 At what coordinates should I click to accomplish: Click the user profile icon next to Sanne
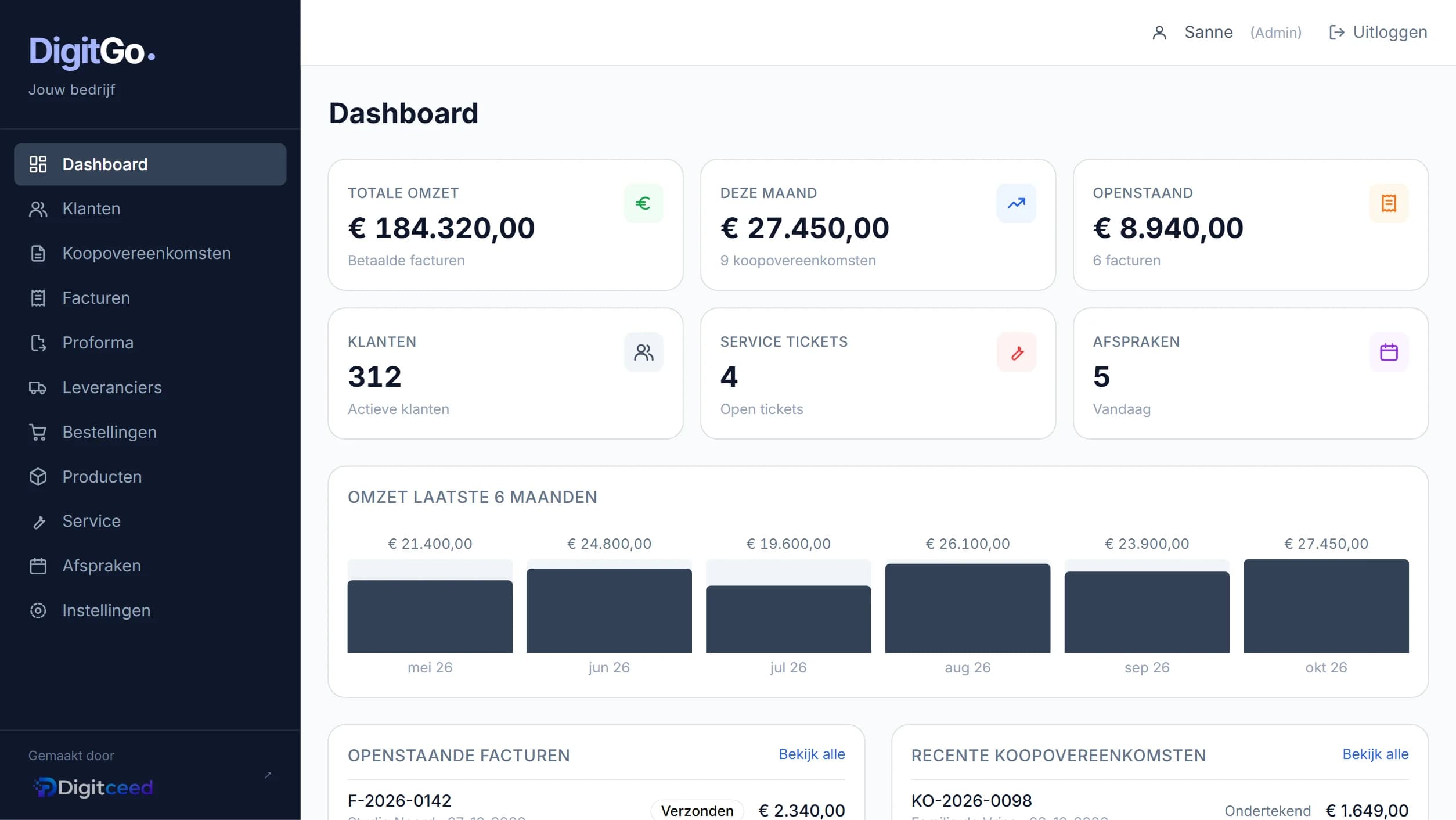point(1159,33)
